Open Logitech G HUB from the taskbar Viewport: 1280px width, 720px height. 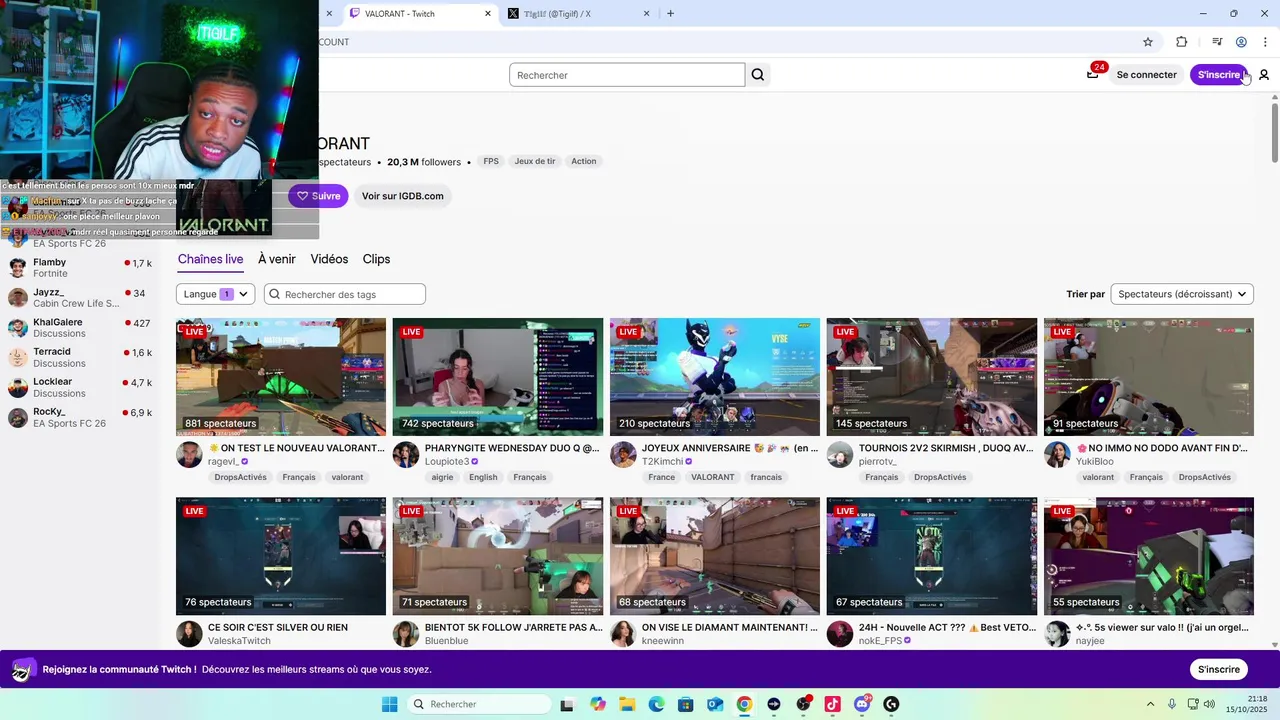point(891,704)
